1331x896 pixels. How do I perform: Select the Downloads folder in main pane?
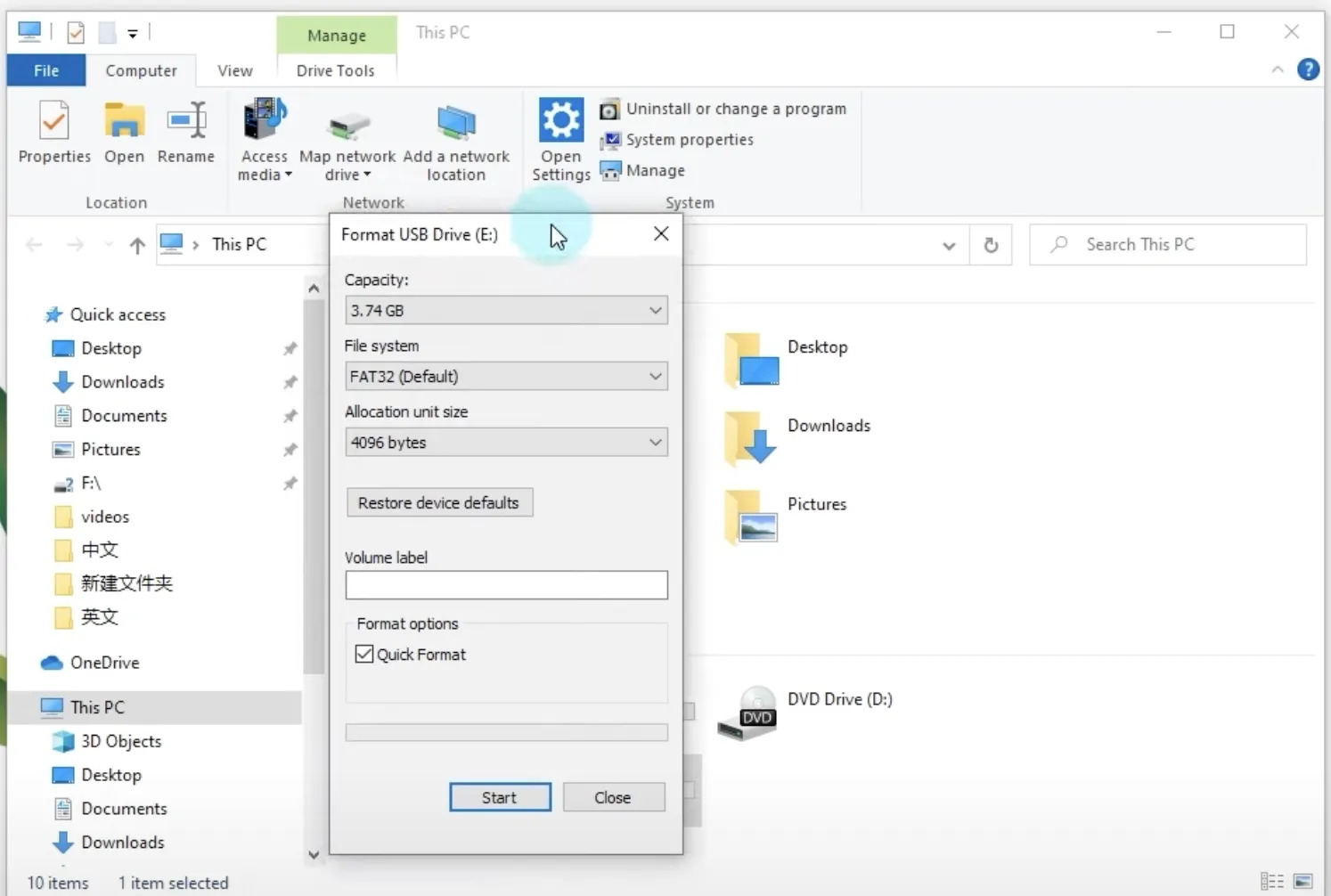796,438
